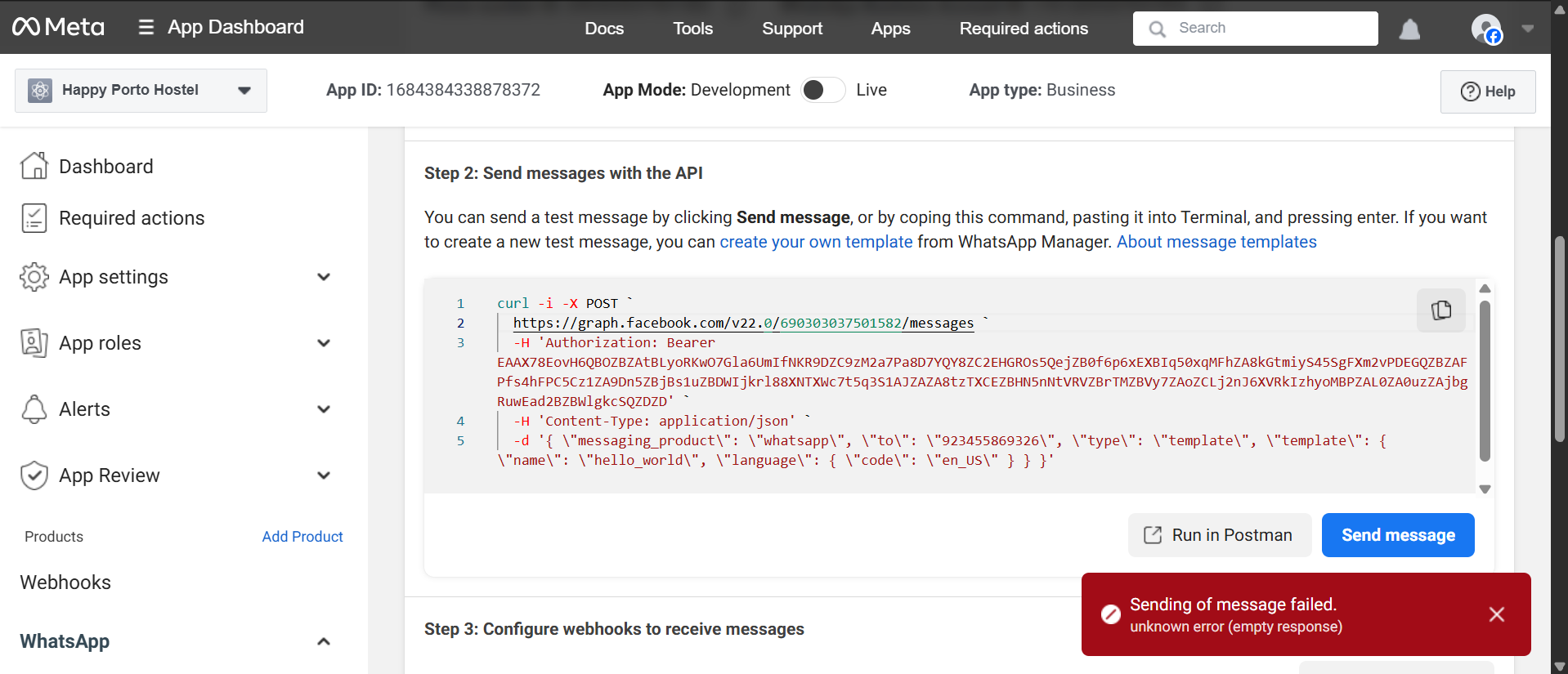Click the notifications bell icon
The height and width of the screenshot is (674, 1568).
[x=1409, y=29]
